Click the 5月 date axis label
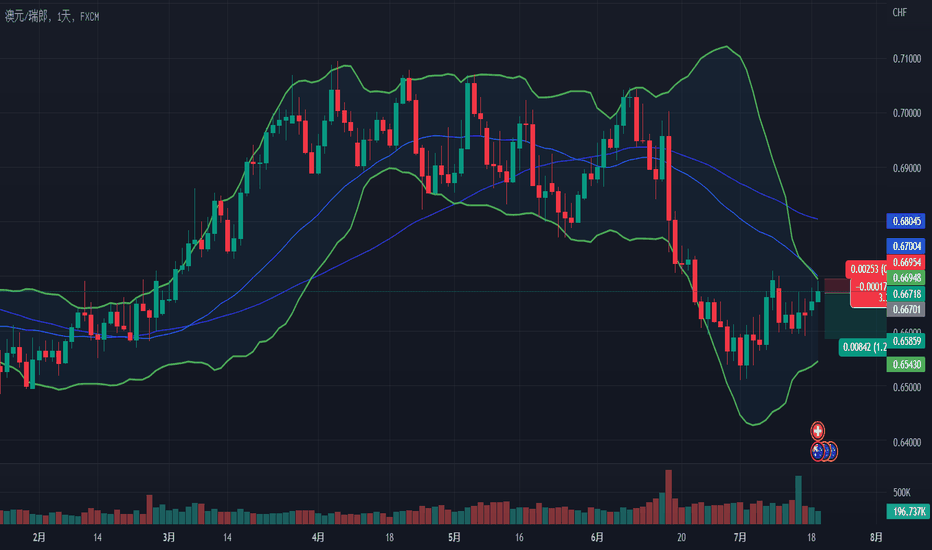The height and width of the screenshot is (550, 932). [x=454, y=538]
